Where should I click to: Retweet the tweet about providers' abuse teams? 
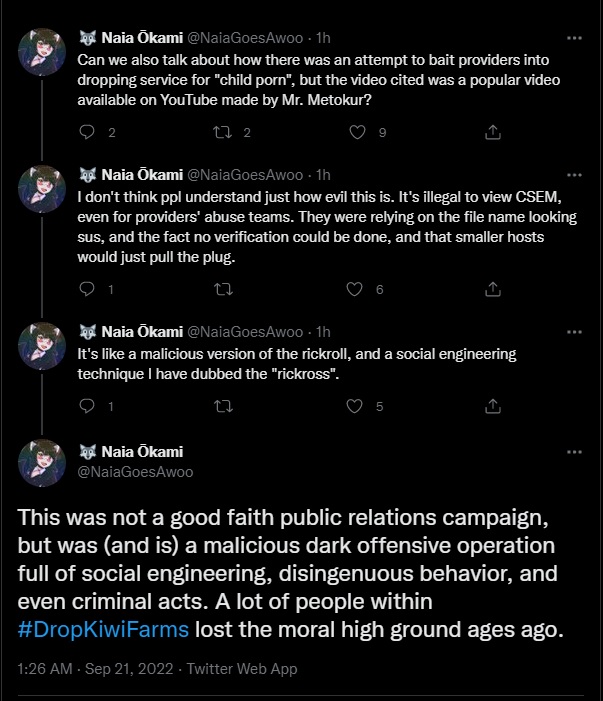[223, 289]
